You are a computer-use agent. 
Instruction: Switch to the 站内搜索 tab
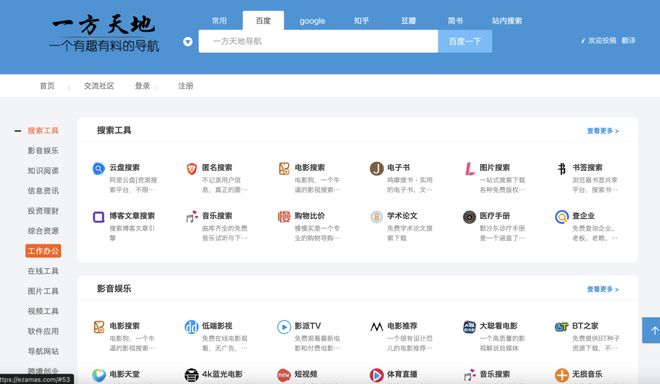(507, 21)
